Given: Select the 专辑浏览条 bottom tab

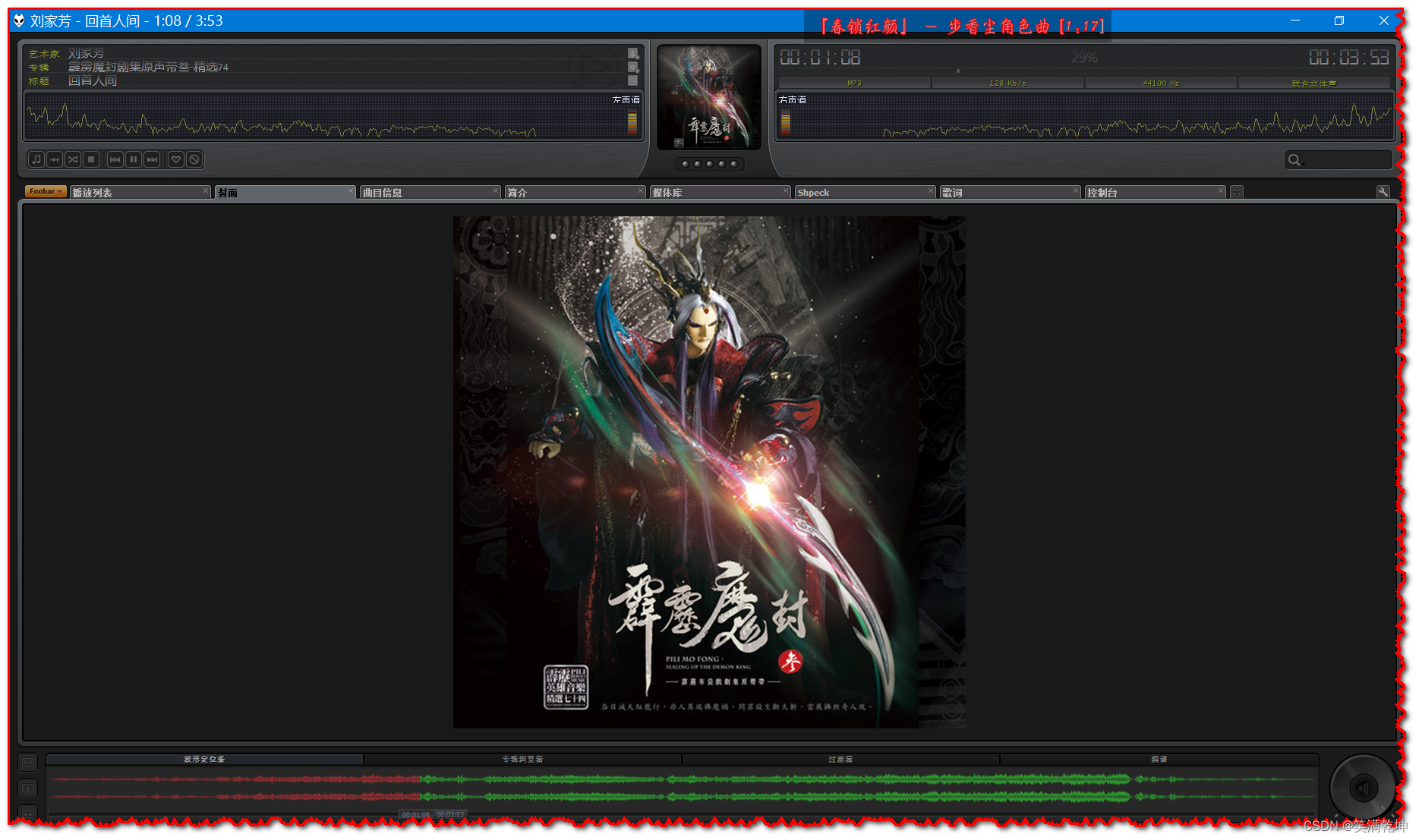Looking at the screenshot, I should coord(522,759).
